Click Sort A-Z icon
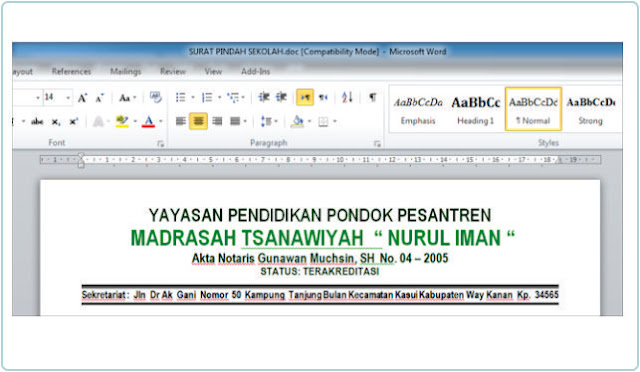640x372 pixels. click(x=347, y=97)
